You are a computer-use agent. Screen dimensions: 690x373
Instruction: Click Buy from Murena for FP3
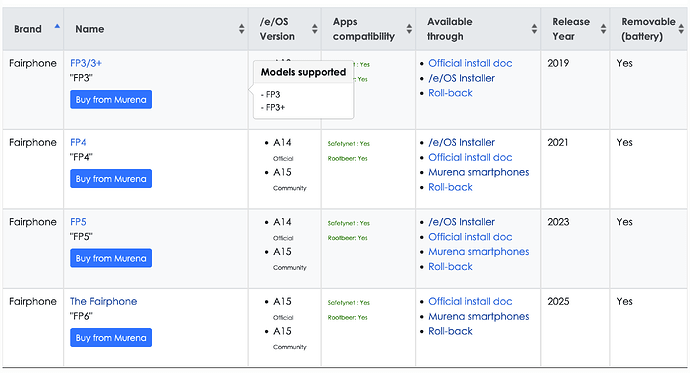click(111, 99)
